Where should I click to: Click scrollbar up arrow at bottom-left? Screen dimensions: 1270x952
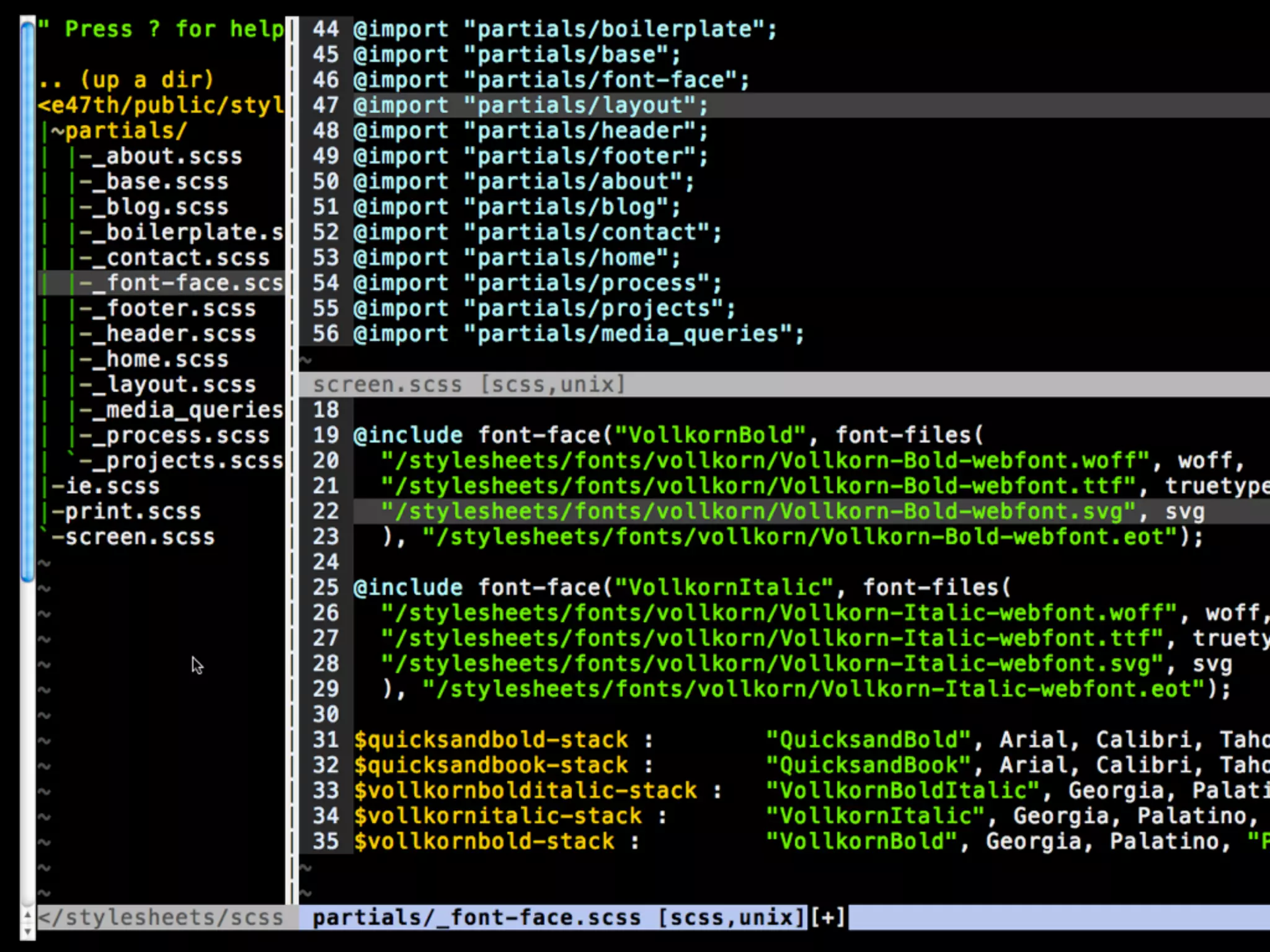point(27,915)
